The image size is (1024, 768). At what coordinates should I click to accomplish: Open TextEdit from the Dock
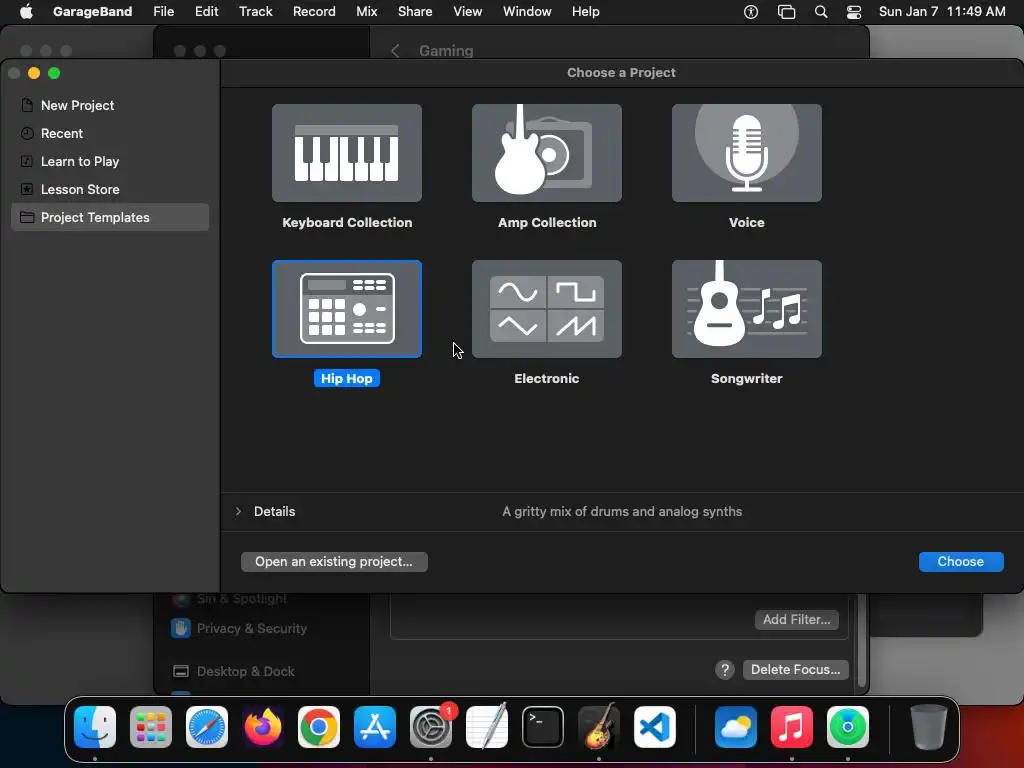[x=487, y=727]
